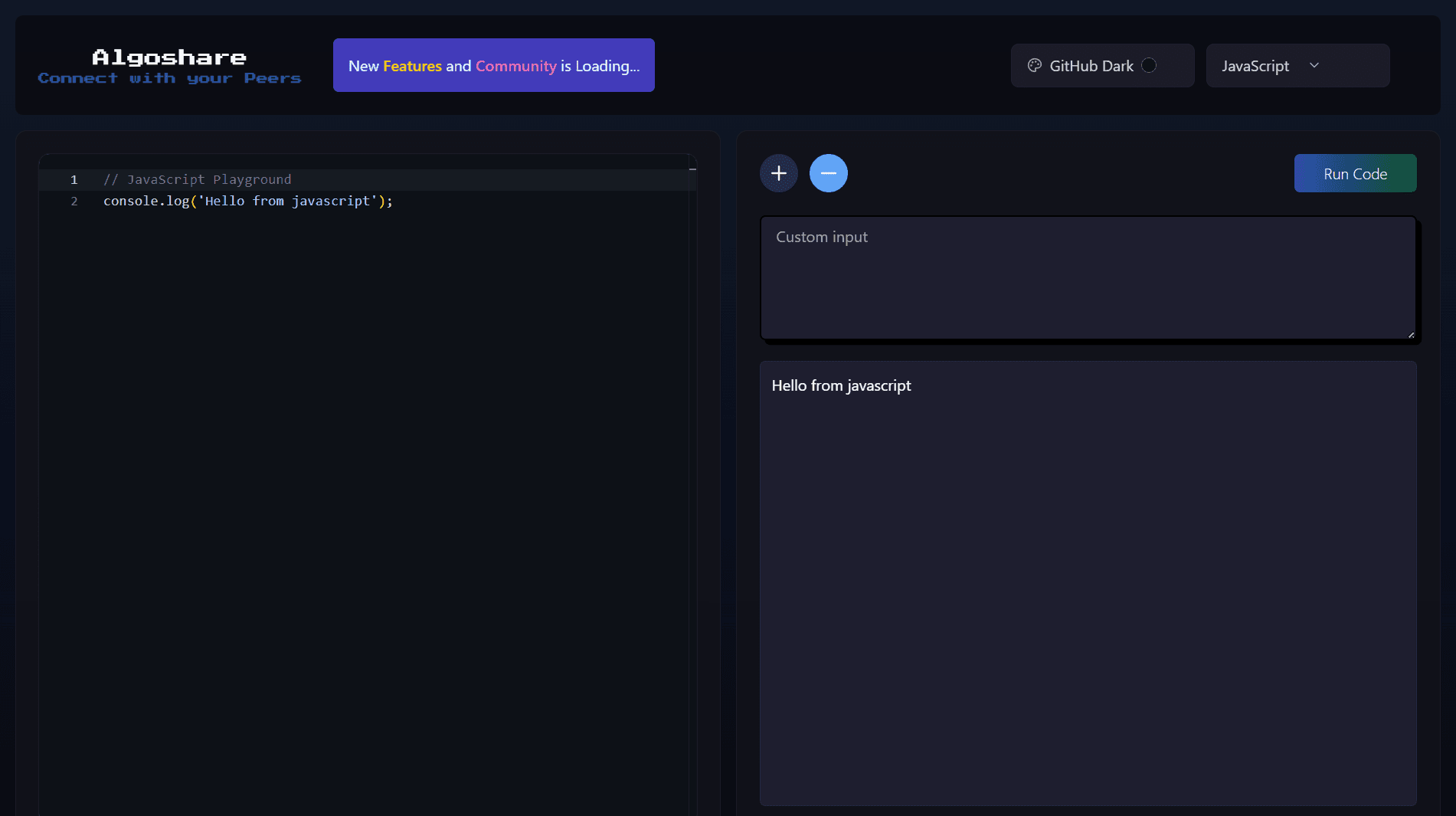The height and width of the screenshot is (816, 1456).
Task: Click the plus icon above Custom input
Action: pos(778,173)
